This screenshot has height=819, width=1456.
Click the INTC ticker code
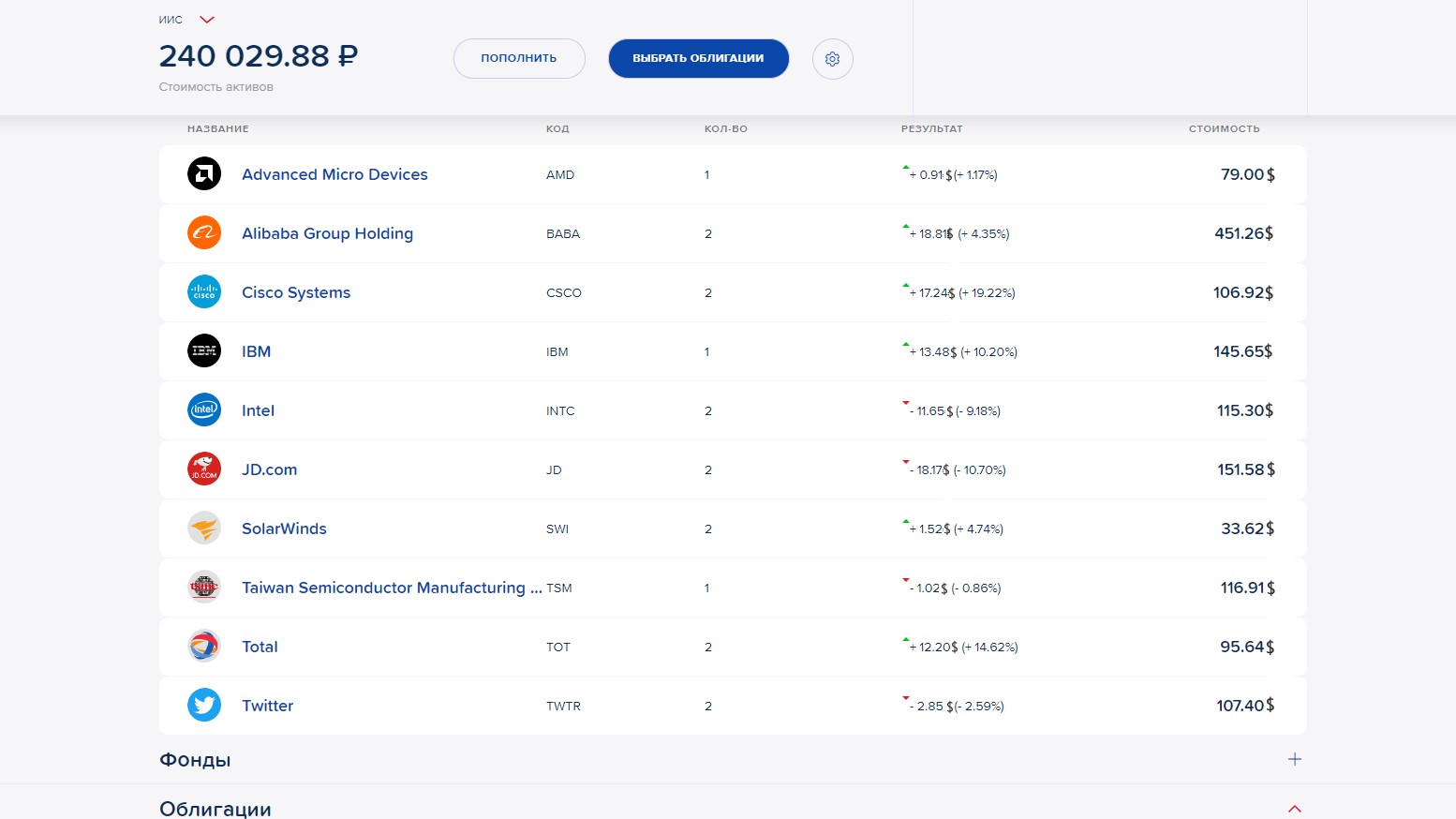560,411
